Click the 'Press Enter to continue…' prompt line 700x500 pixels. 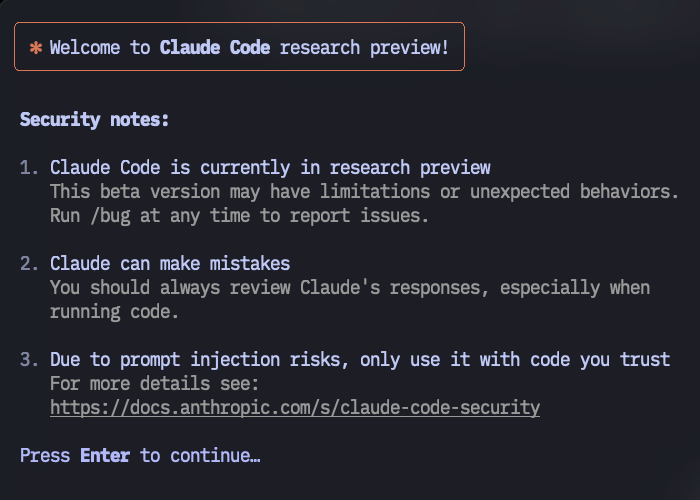(x=140, y=456)
